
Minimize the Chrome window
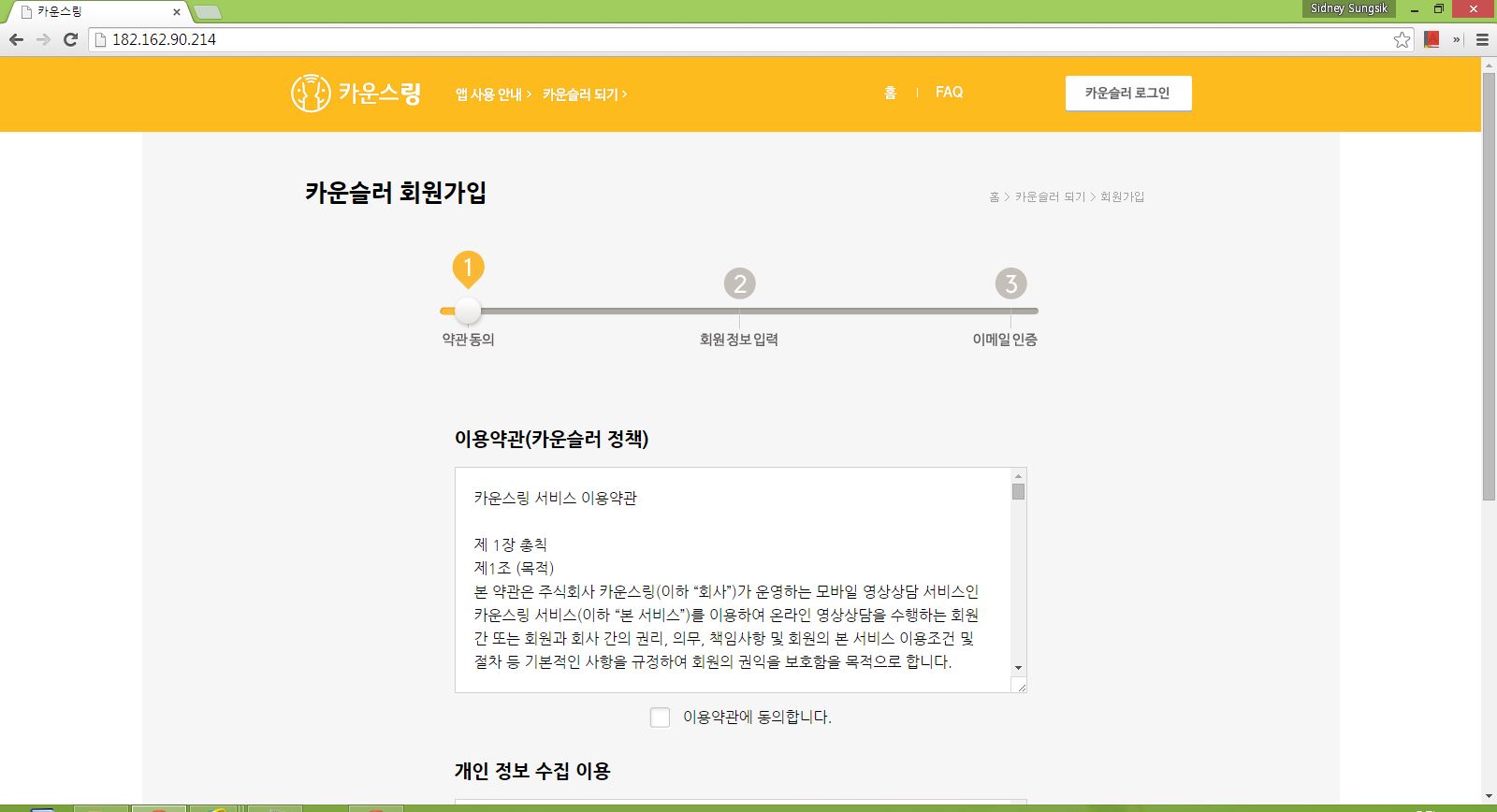point(1416,9)
